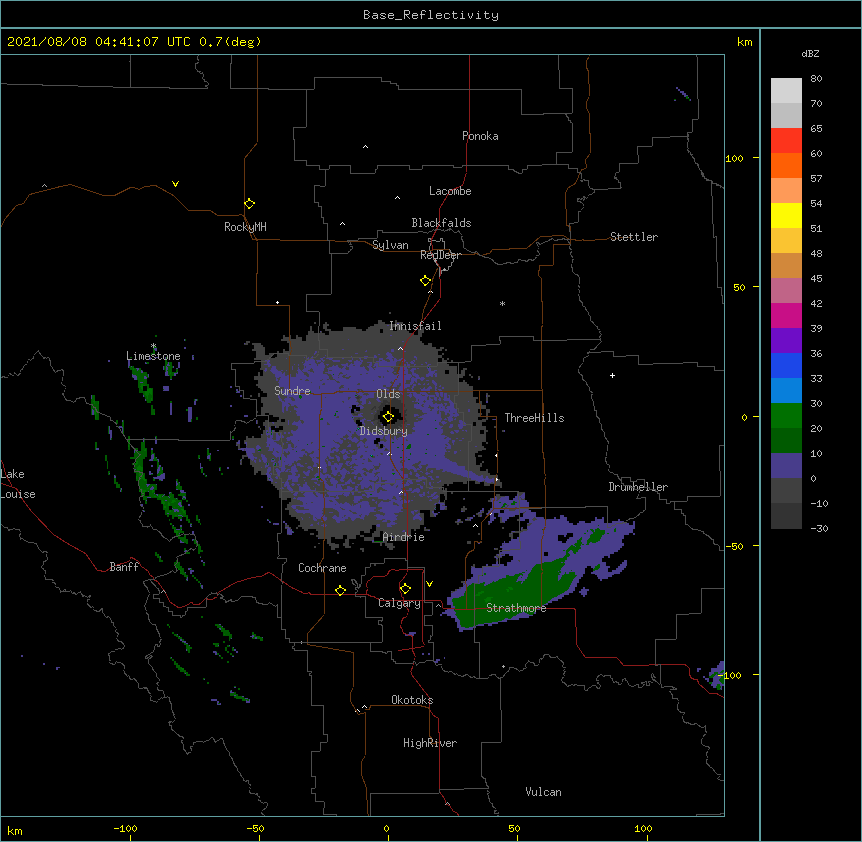Click the Sylvan label on the map
This screenshot has height=842, width=862.
click(x=390, y=245)
